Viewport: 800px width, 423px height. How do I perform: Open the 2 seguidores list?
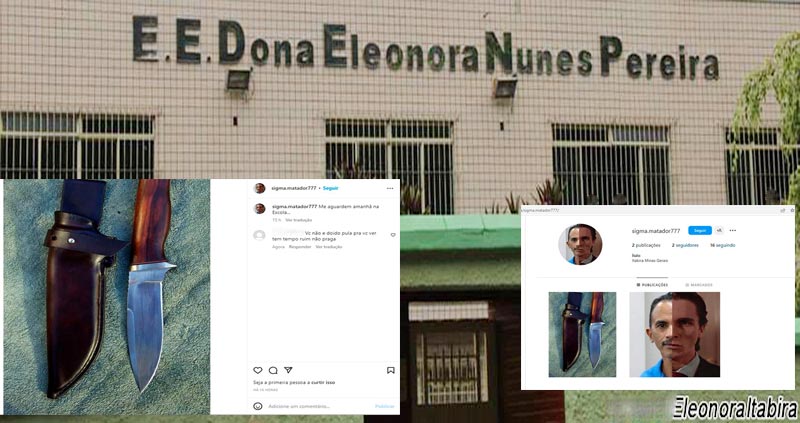tap(685, 245)
